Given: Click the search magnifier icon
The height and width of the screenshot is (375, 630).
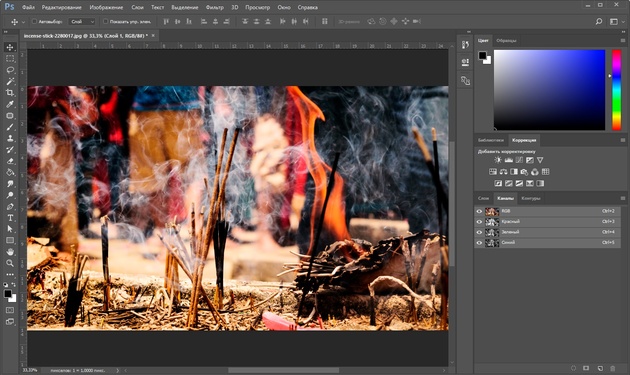Looking at the screenshot, I should (599, 22).
